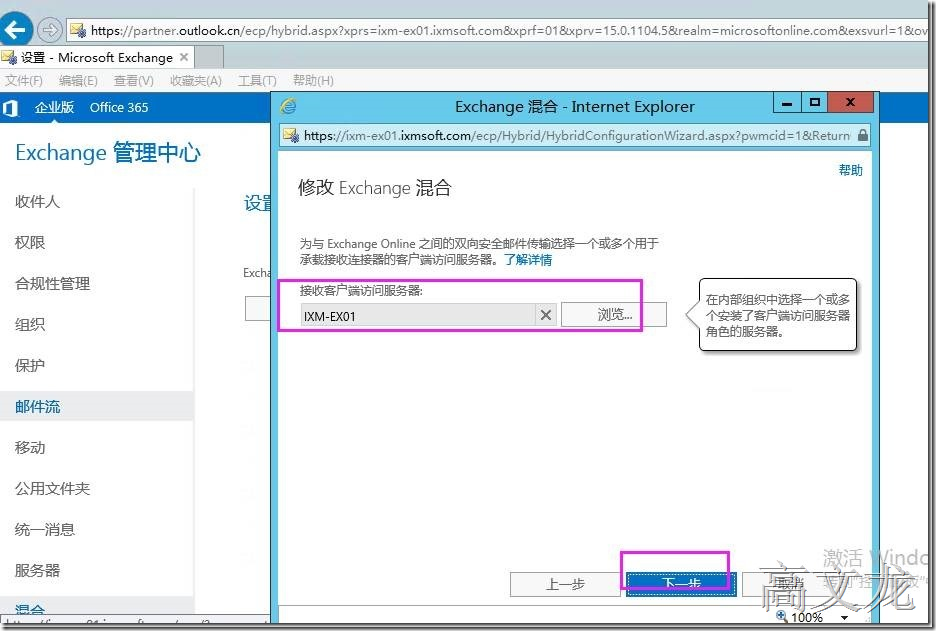Open the blank new tab button

209,57
